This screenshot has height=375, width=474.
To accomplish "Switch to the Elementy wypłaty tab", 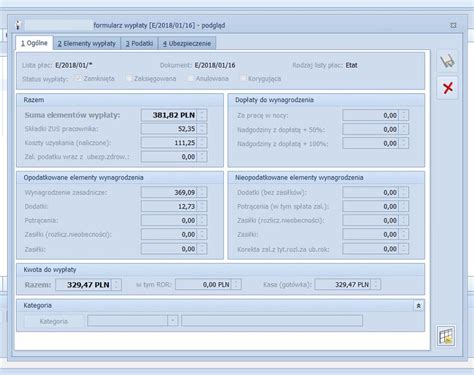I will pyautogui.click(x=87, y=44).
